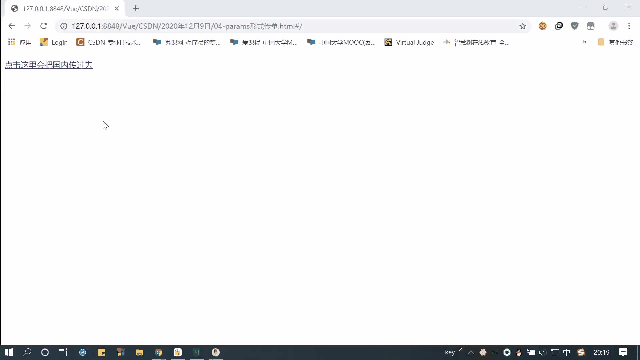Open the yellow sticky notes taskbar icon

(101, 352)
